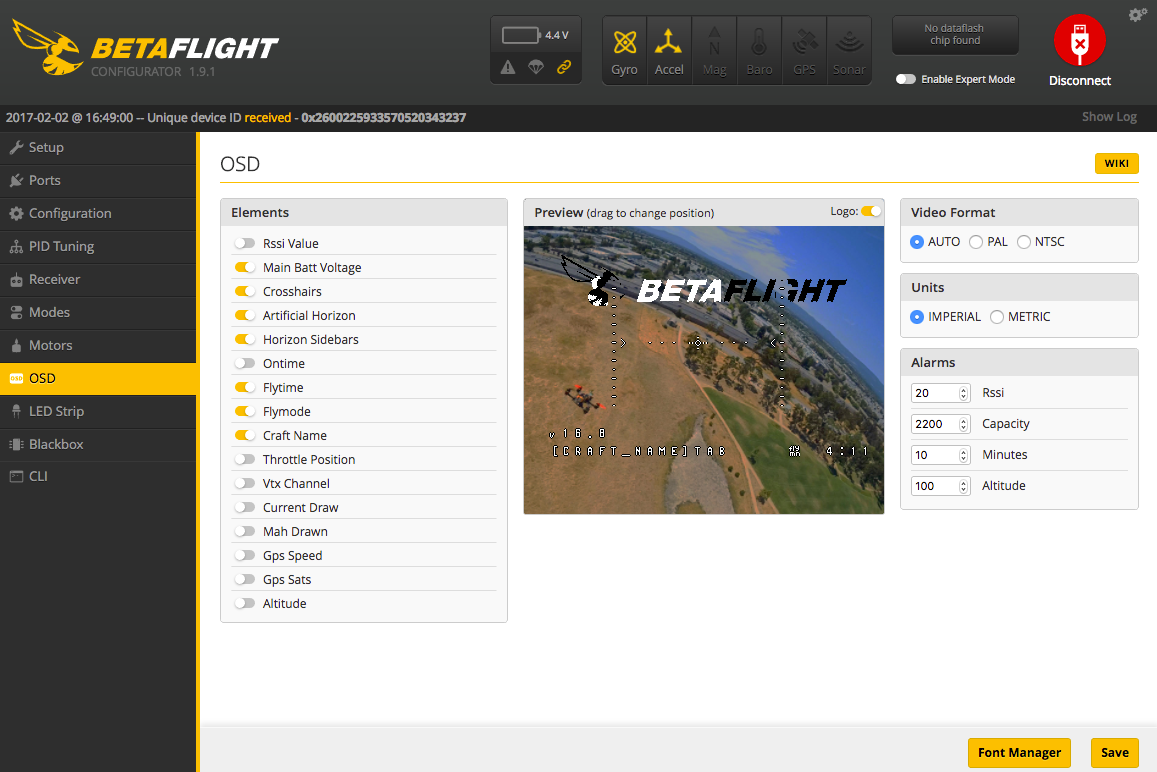1157x772 pixels.
Task: Disable Artificial Horizon element
Action: (x=244, y=315)
